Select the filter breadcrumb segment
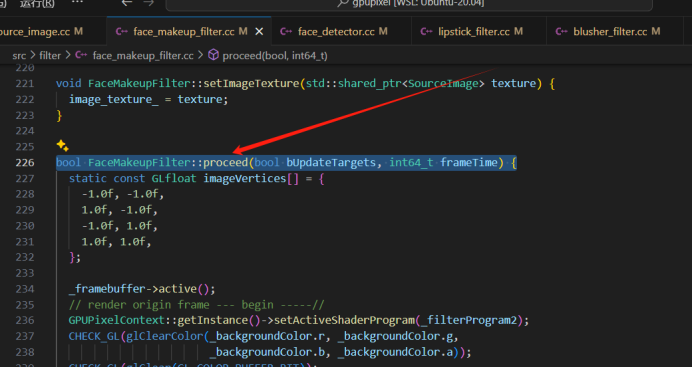Screen dimensions: 692x368 (50, 56)
